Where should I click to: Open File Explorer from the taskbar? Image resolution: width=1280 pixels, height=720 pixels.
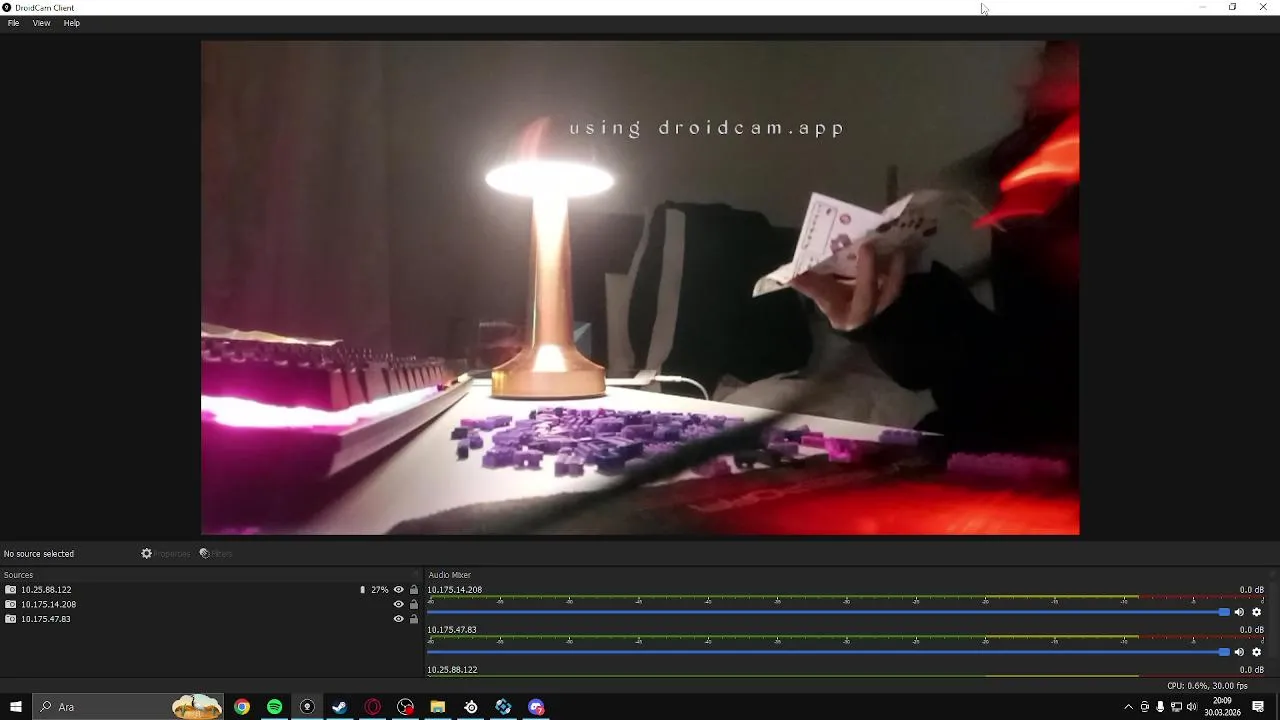(x=438, y=707)
